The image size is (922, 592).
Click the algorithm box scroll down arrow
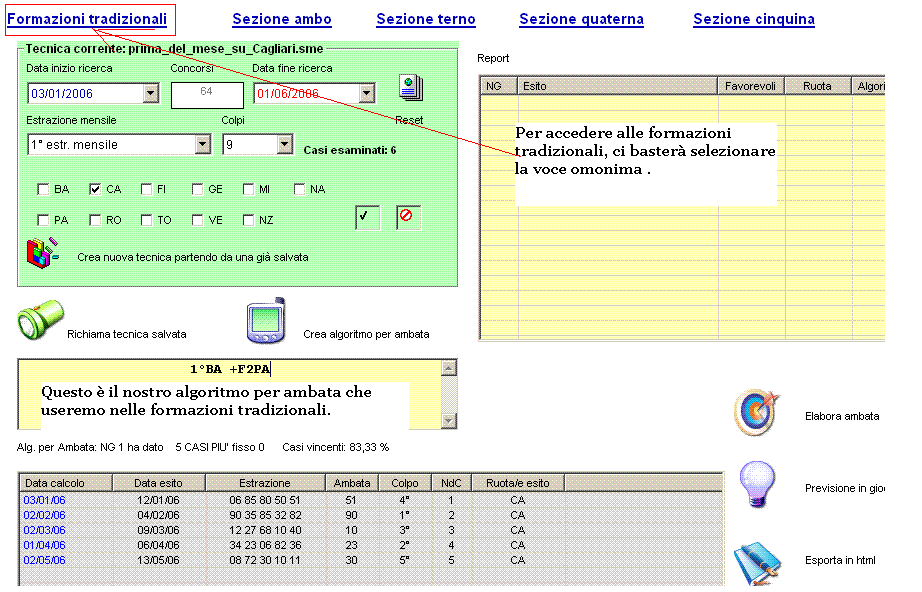(x=449, y=420)
